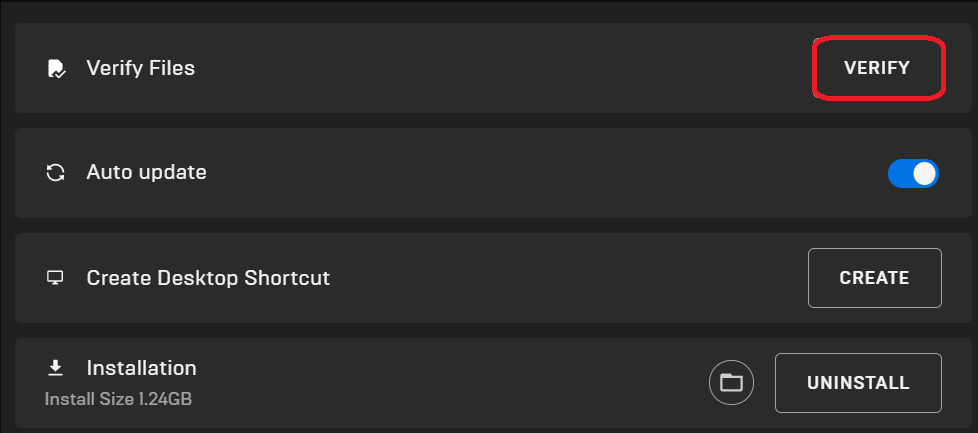Click empty space in the Installation row
The width and height of the screenshot is (978, 433).
click(450, 383)
